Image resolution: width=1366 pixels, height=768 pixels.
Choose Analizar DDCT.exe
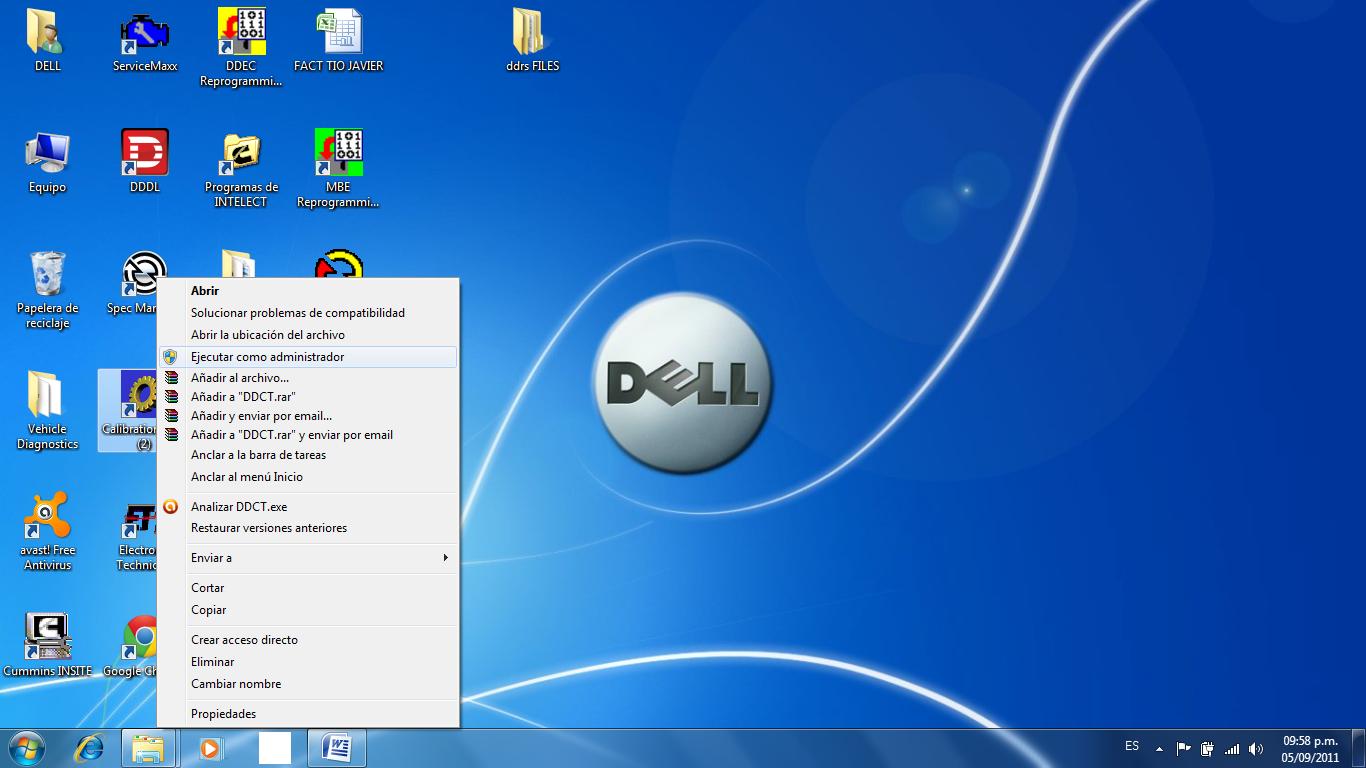click(308, 507)
